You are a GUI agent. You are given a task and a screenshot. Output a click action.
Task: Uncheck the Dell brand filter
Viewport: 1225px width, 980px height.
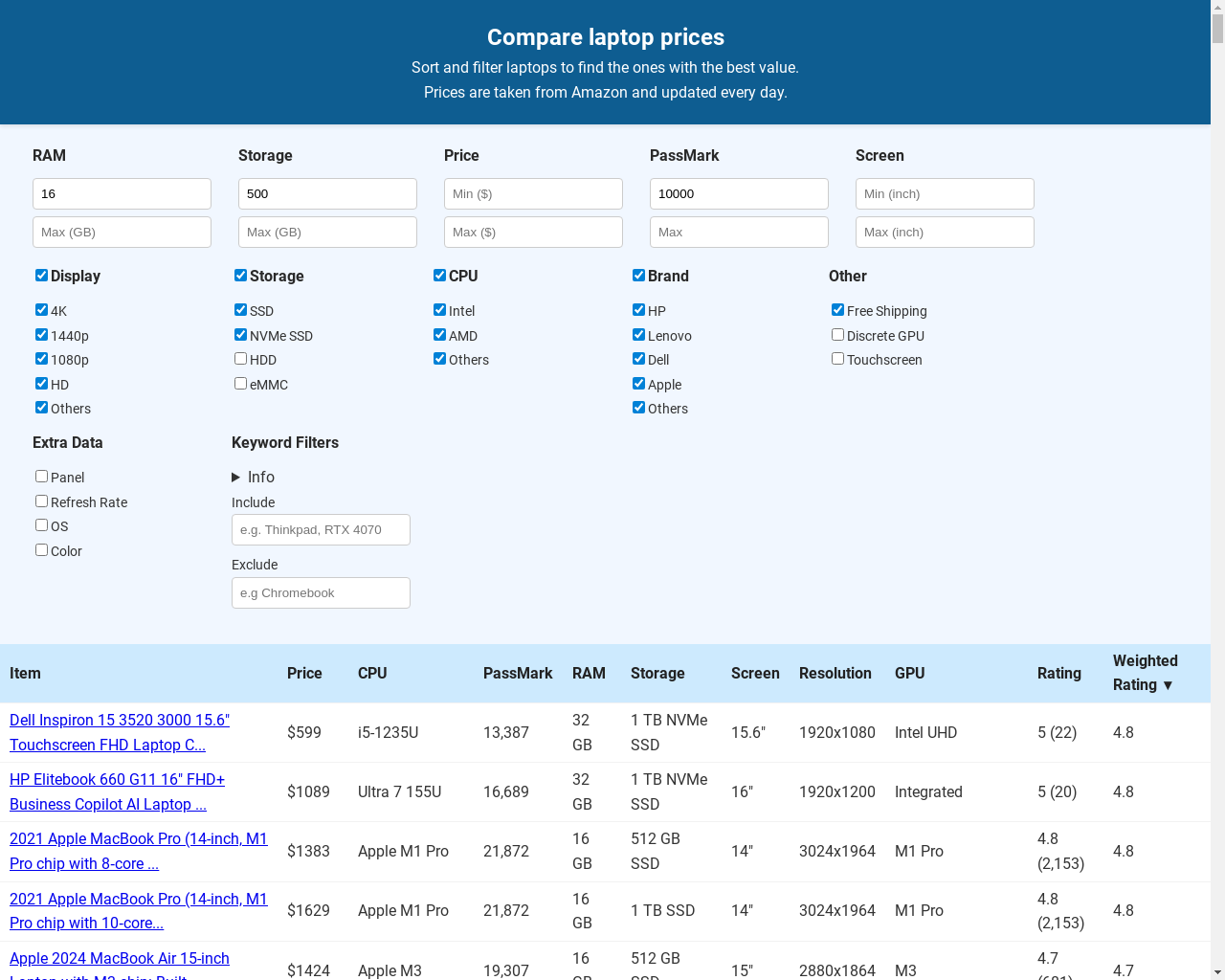point(638,359)
